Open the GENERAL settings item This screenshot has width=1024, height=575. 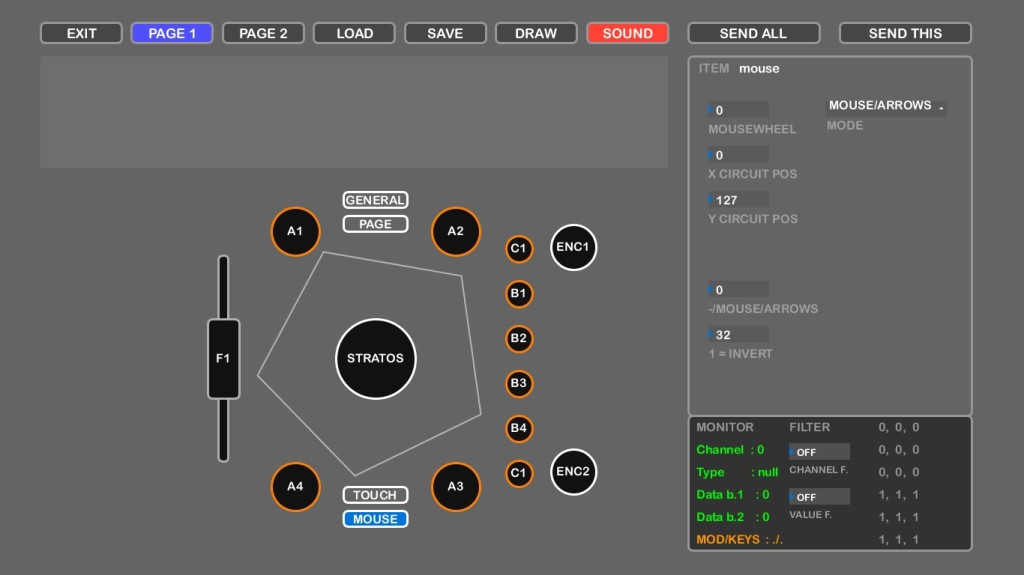[x=375, y=200]
